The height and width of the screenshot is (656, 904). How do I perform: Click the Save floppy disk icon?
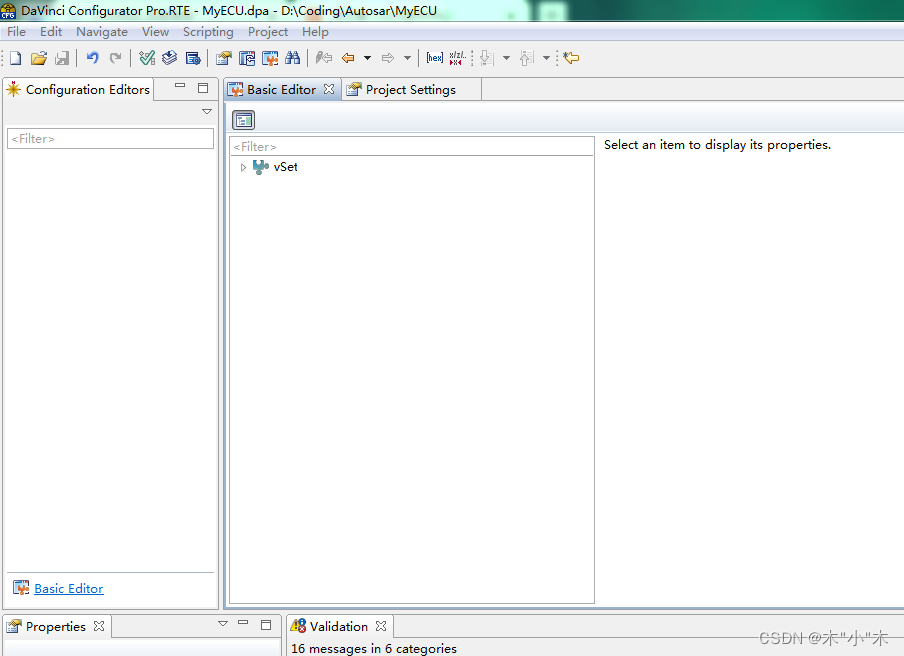click(x=62, y=58)
